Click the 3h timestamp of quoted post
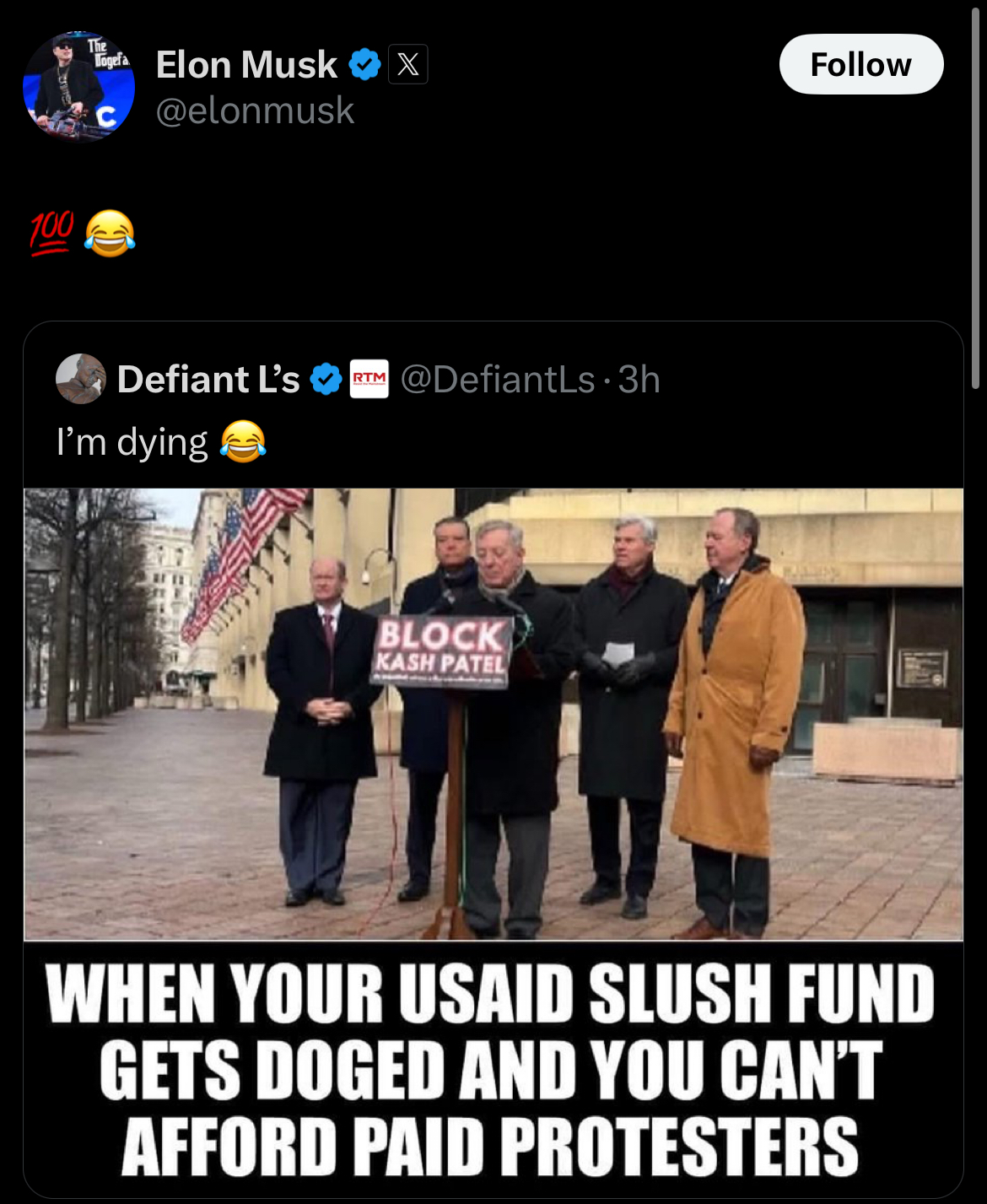987x1204 pixels. (x=639, y=380)
